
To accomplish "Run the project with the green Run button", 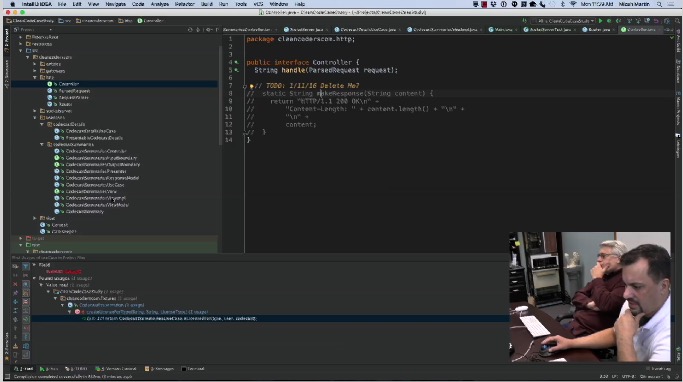I will click(601, 21).
